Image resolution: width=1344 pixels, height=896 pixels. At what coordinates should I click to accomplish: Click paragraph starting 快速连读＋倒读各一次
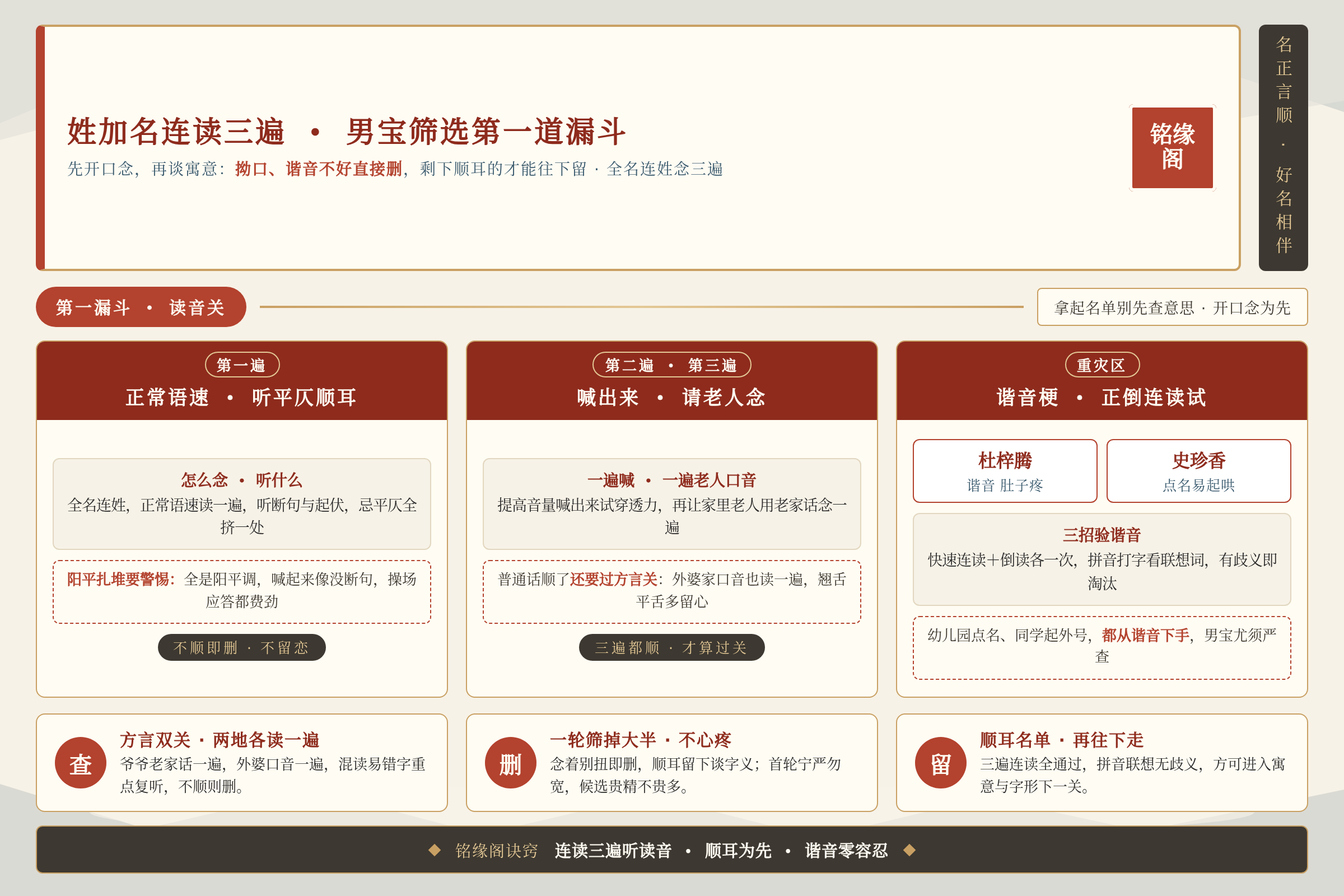(x=1102, y=571)
